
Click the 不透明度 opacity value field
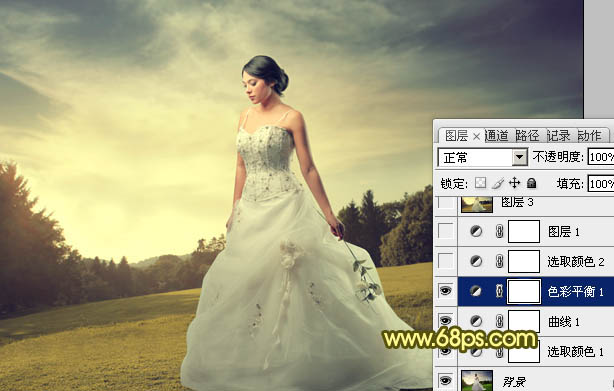point(601,157)
